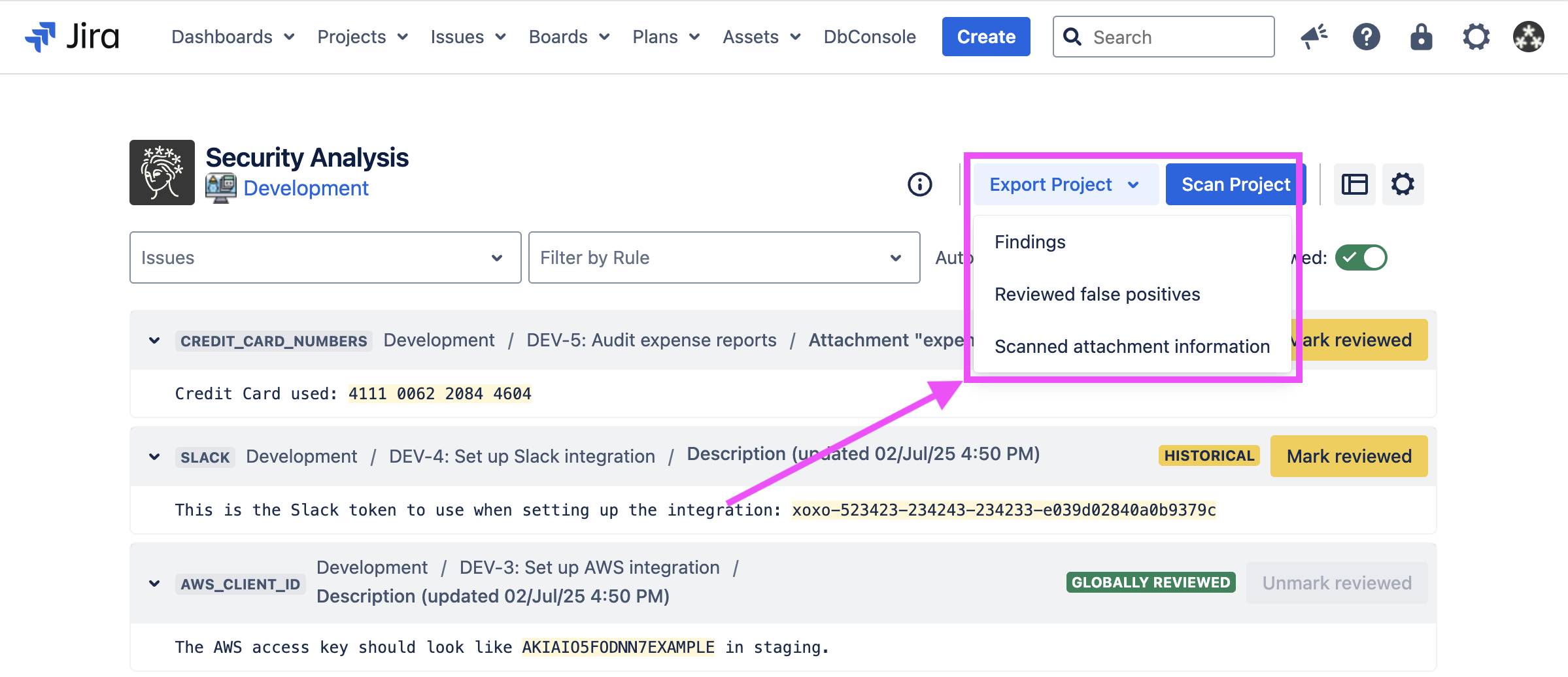The image size is (1568, 677).
Task: Choose Reviewed false positives export option
Action: tap(1097, 294)
